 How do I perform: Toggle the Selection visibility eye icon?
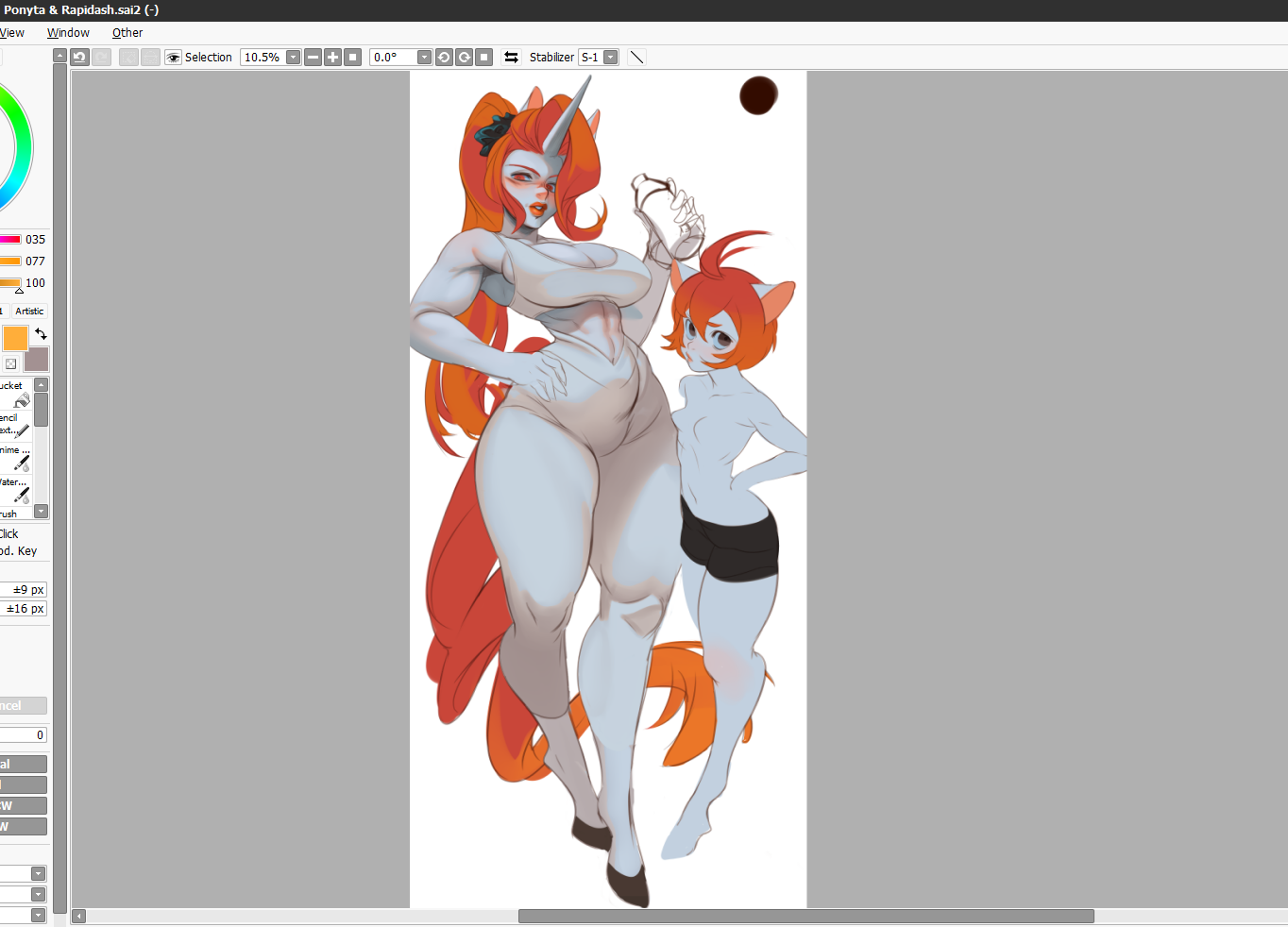click(x=174, y=58)
